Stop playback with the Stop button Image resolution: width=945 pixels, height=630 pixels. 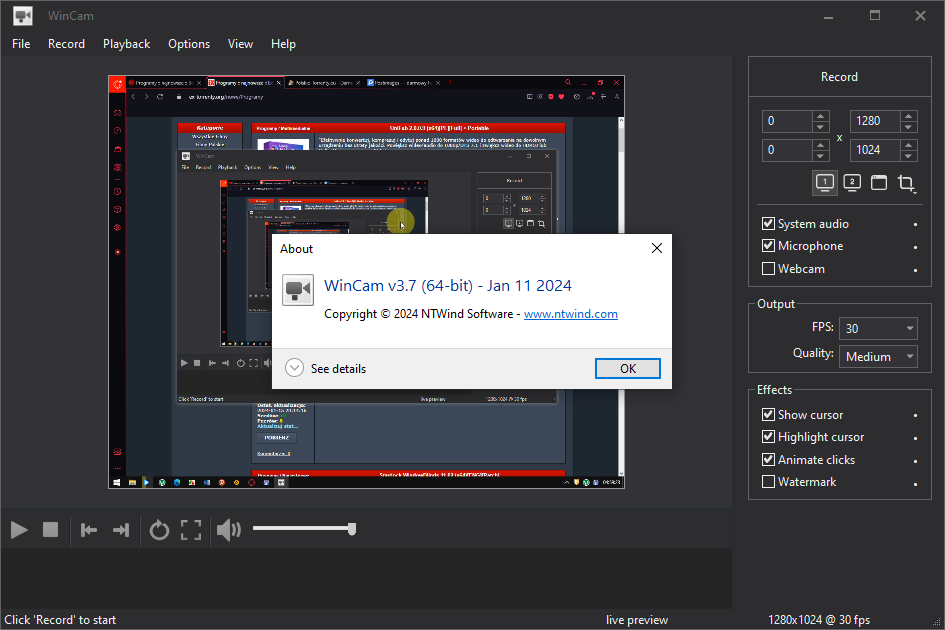(51, 530)
